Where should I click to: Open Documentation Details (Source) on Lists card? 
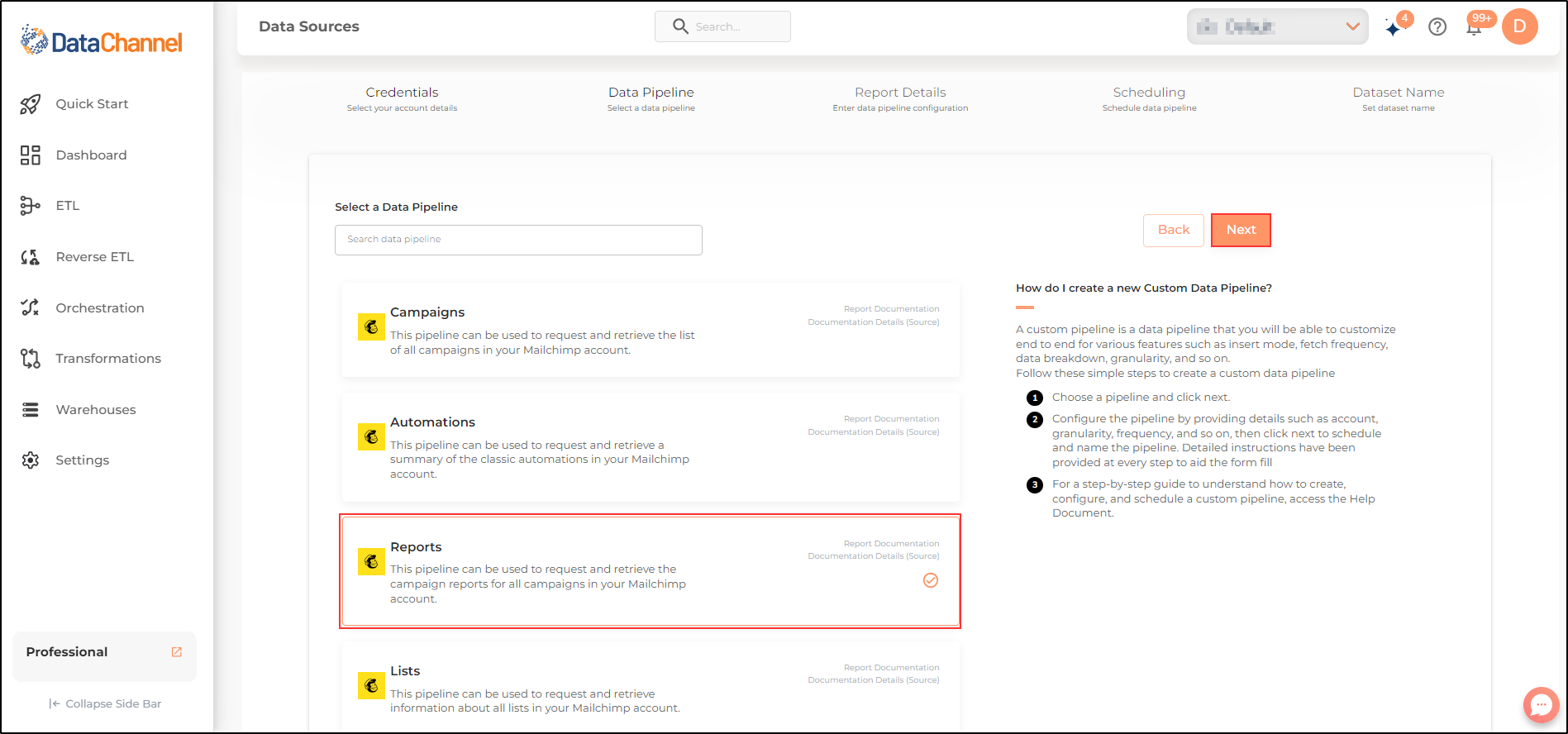874,680
